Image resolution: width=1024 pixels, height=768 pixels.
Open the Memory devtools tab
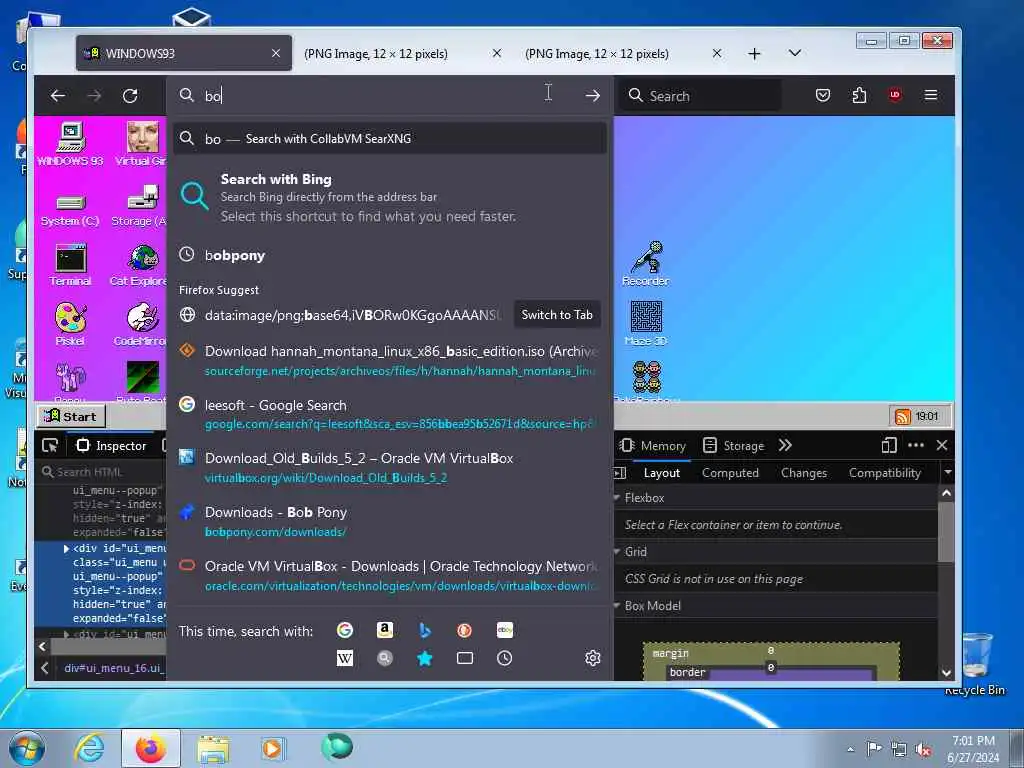pos(653,445)
